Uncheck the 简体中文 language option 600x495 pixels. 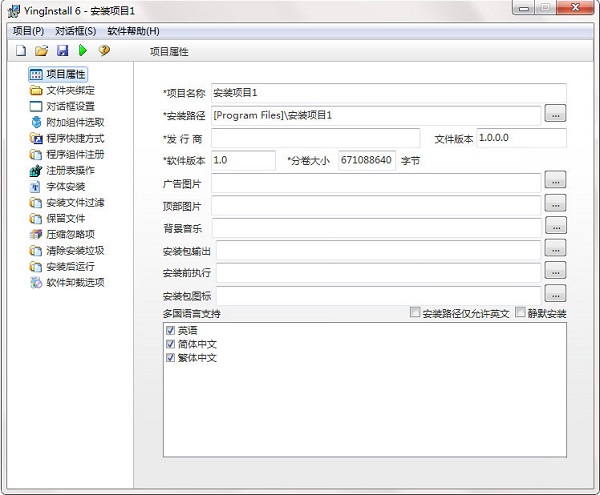[171, 344]
